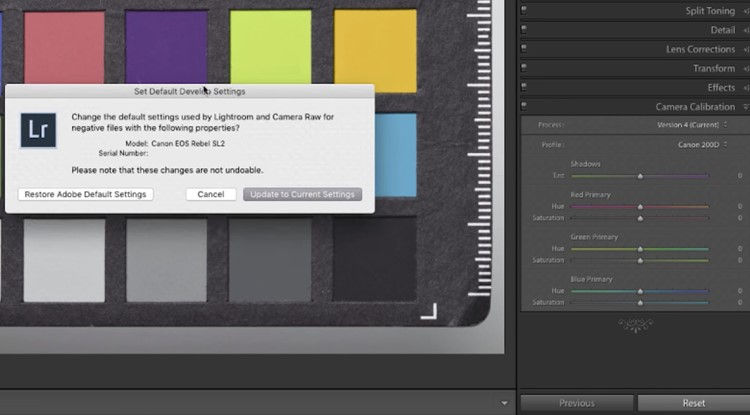Toggle the Transform panel on/off switch
Image resolution: width=750 pixels, height=415 pixels.
(x=524, y=68)
